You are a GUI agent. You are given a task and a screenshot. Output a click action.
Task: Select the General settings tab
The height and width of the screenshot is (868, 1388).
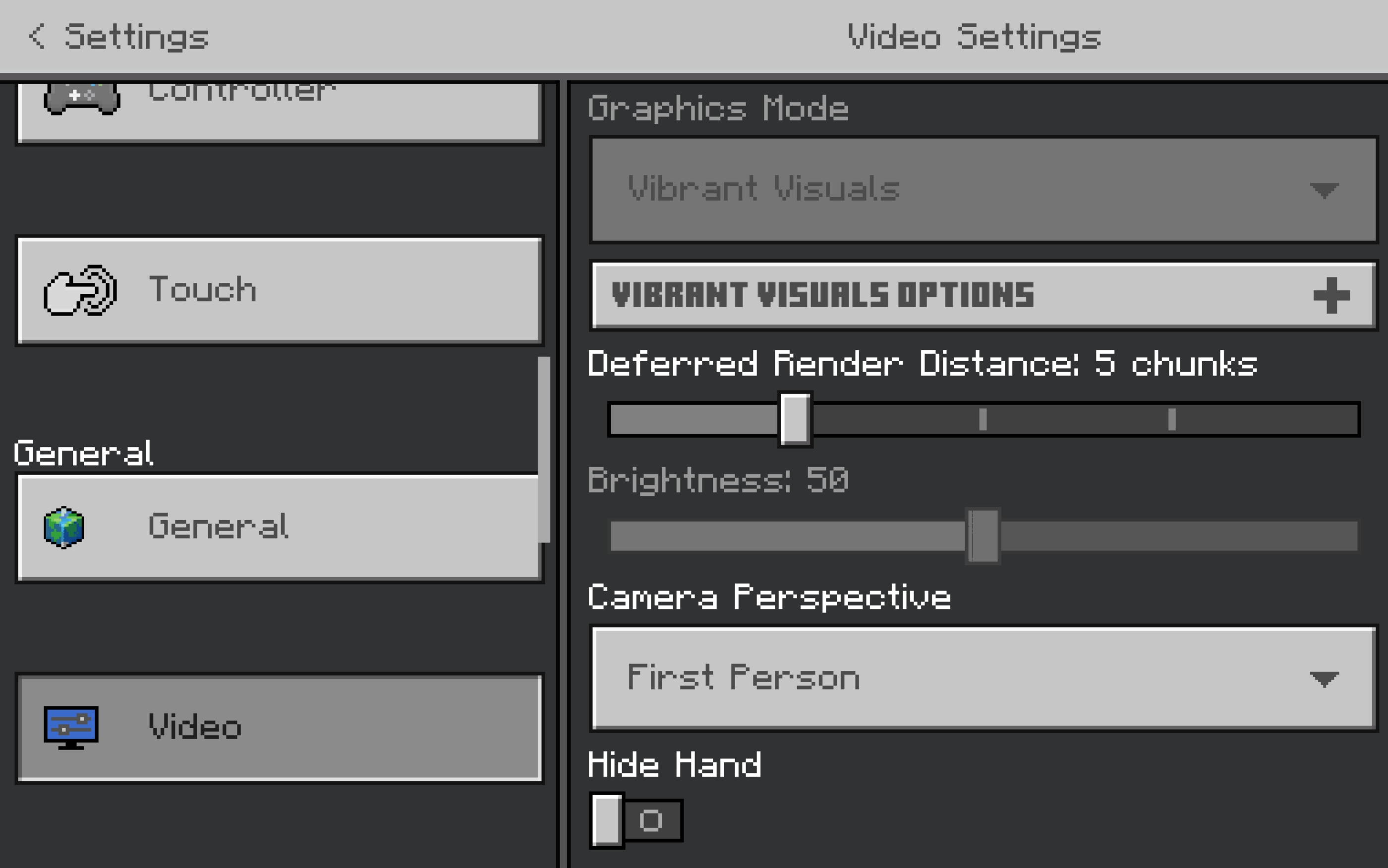tap(280, 527)
